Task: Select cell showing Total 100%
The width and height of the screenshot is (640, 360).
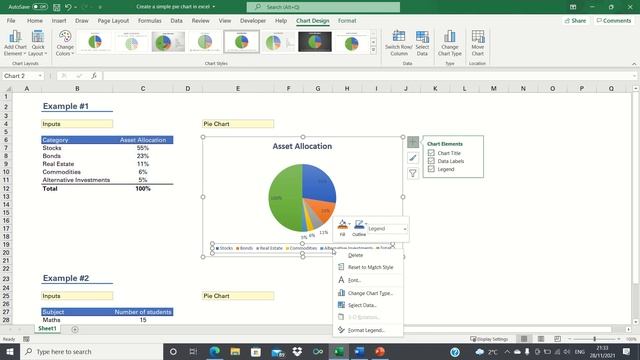Action: coord(143,189)
